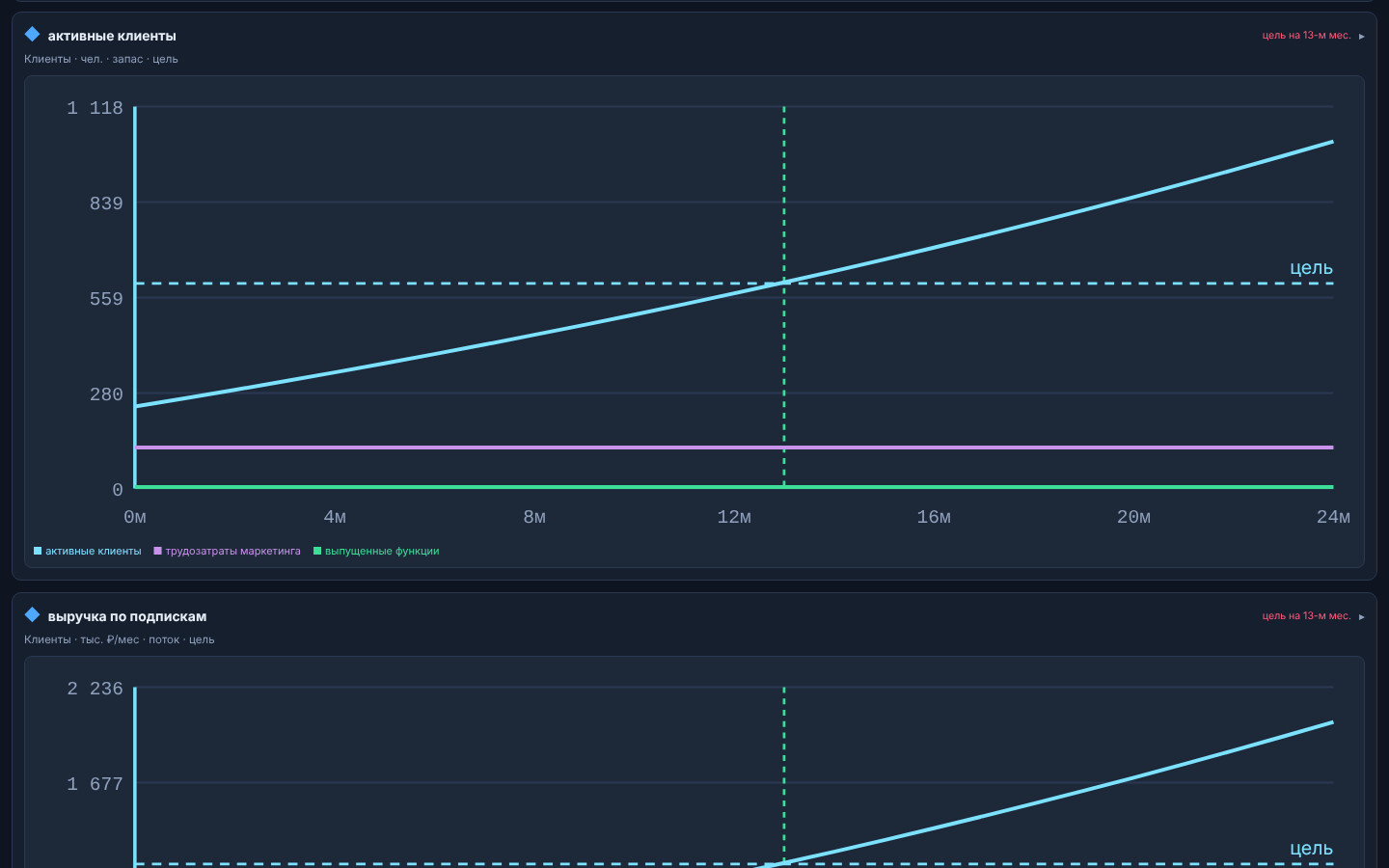Viewport: 1389px width, 868px height.
Task: Click the 0м tick on the x-axis
Action: coord(135,517)
